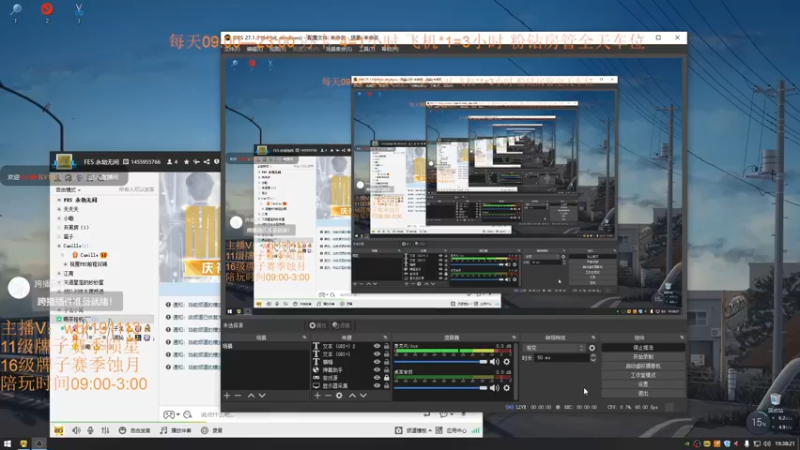Toggle lock on 文本 (GDI+) 2 source
The image size is (800, 450).
pos(386,346)
